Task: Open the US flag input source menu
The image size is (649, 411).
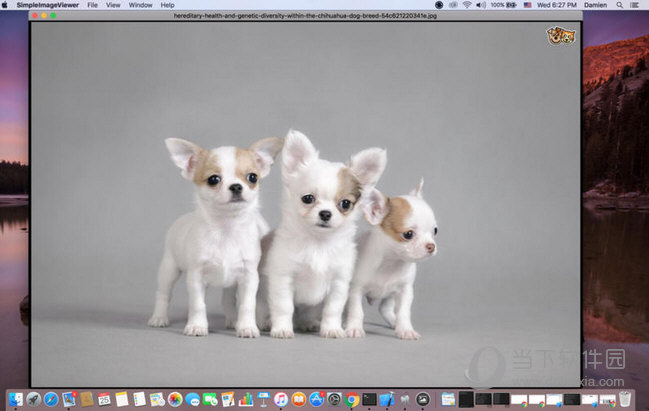Action: (x=527, y=5)
